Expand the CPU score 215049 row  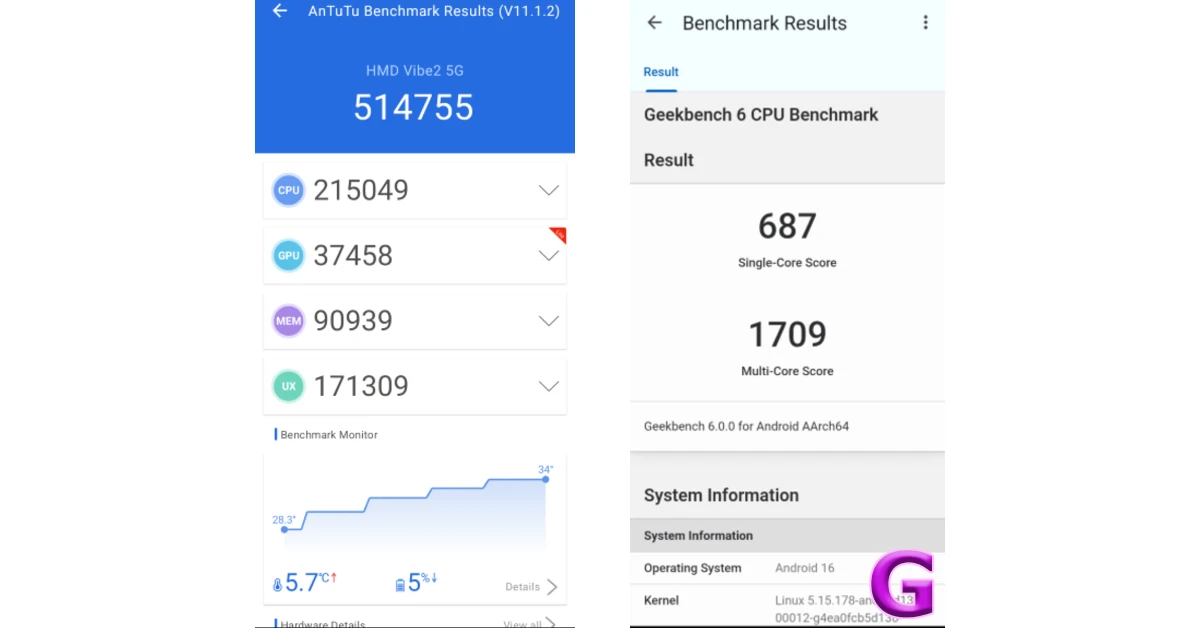(x=548, y=190)
